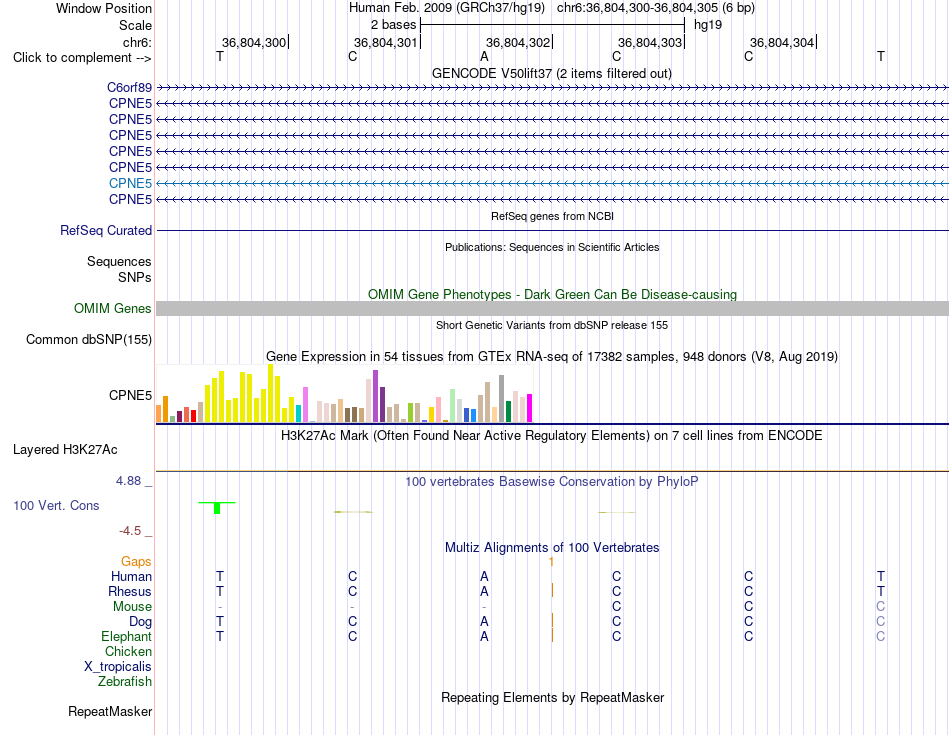Click the orange gap marker in Rhesus row
This screenshot has width=950, height=735.
click(552, 590)
